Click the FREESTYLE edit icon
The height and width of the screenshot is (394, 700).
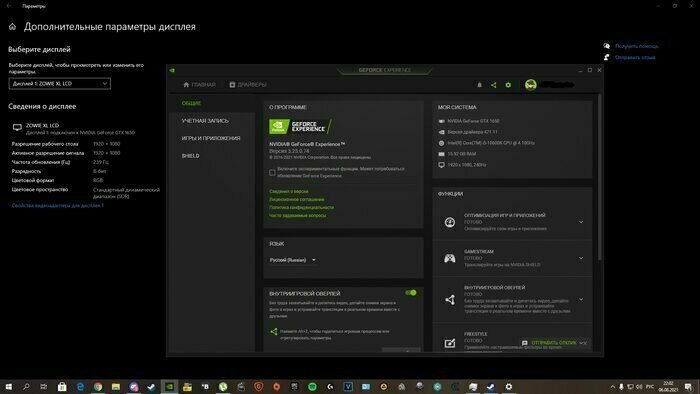pos(450,343)
